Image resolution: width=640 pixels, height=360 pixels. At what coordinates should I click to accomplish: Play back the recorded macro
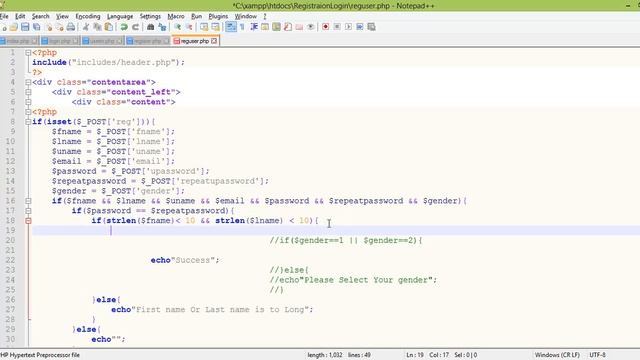click(x=348, y=27)
